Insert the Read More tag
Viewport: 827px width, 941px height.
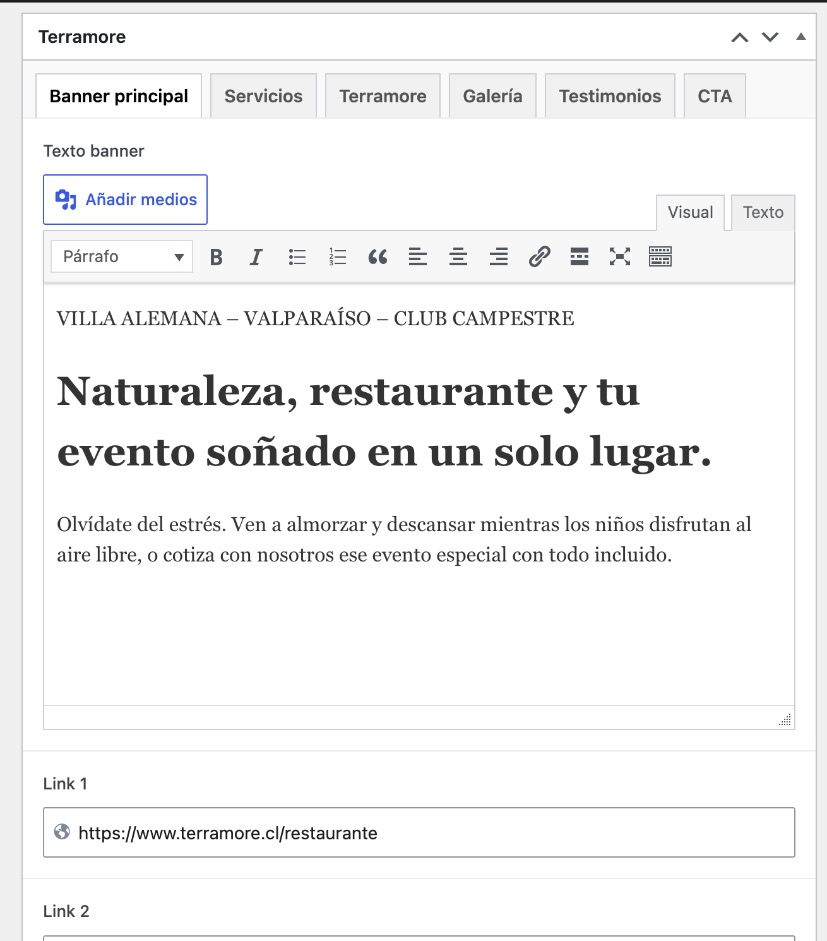[x=579, y=257]
